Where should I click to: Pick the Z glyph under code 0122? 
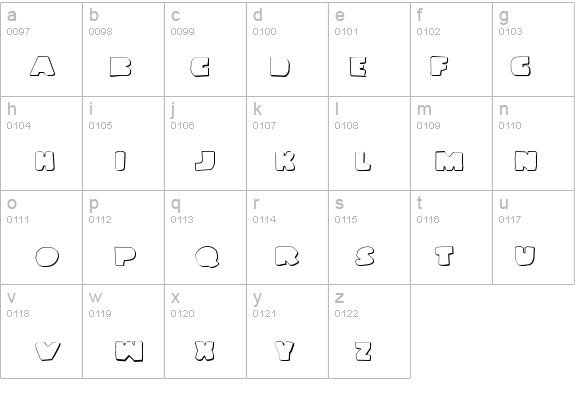coord(363,351)
